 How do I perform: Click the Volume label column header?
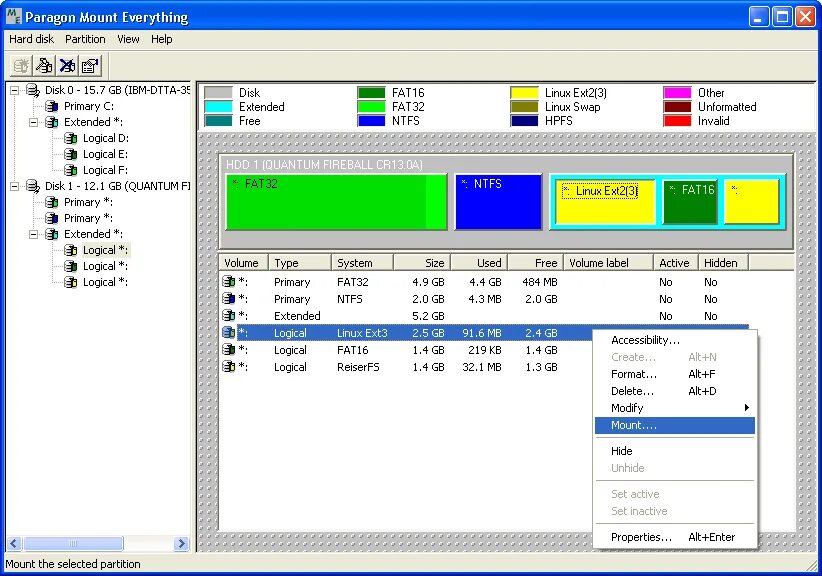point(608,263)
